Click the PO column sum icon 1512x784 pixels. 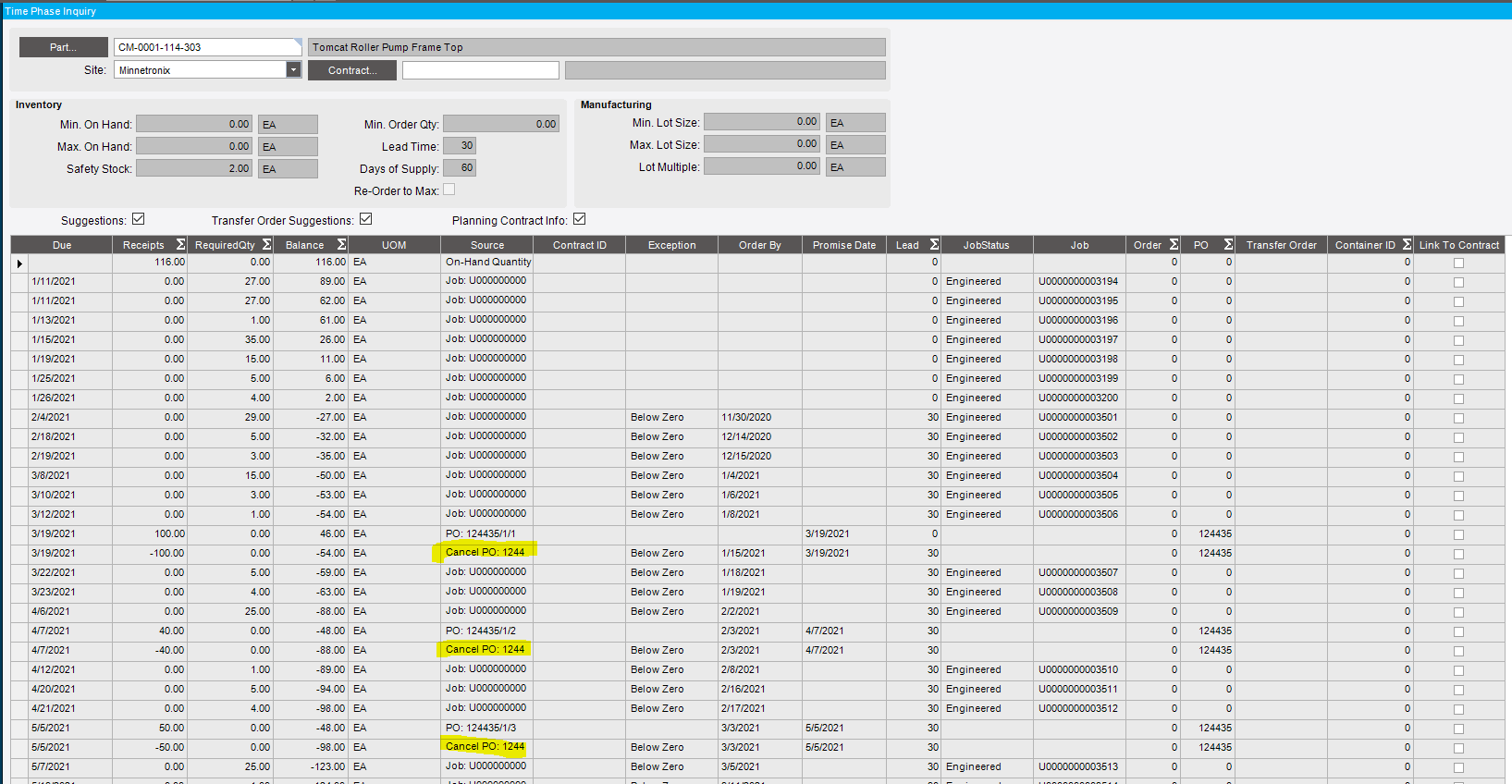tap(1228, 245)
